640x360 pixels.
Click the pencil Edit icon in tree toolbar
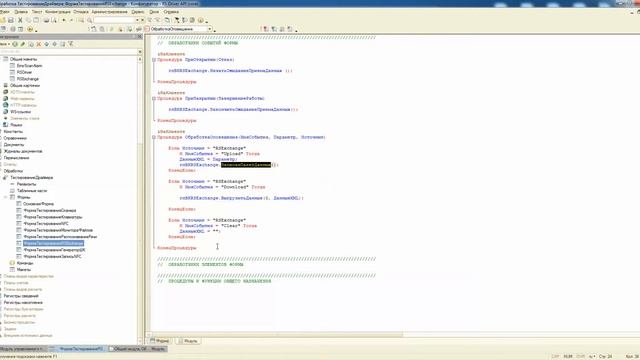pos(23,44)
